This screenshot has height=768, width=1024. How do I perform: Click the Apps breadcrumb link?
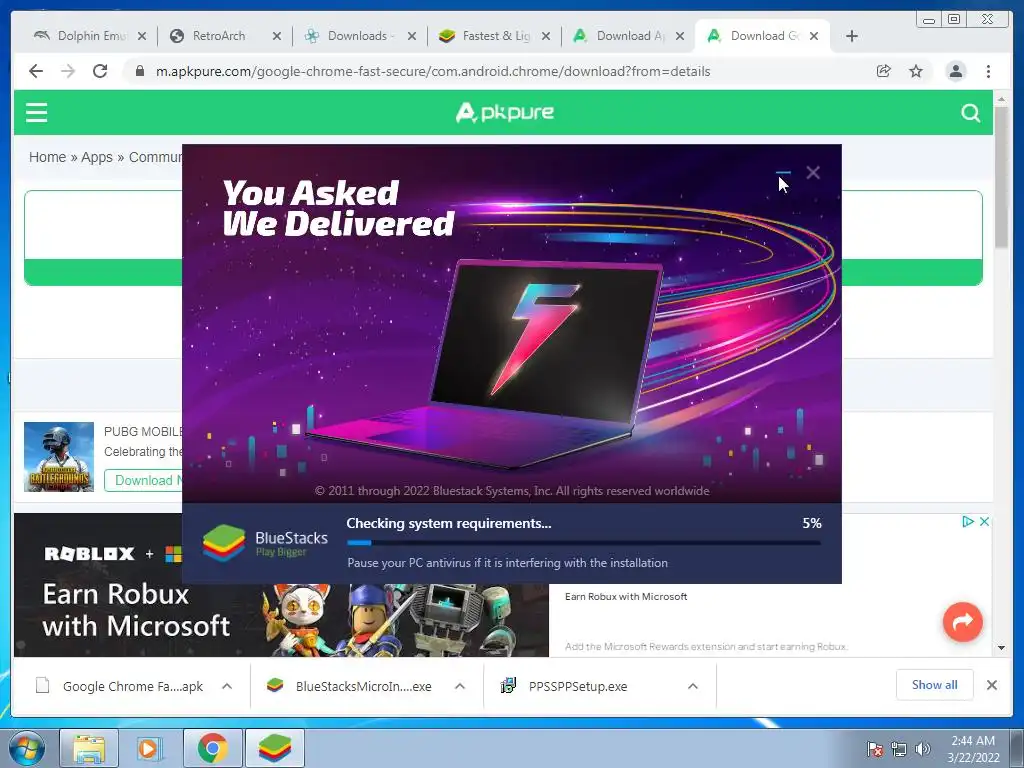click(x=97, y=157)
